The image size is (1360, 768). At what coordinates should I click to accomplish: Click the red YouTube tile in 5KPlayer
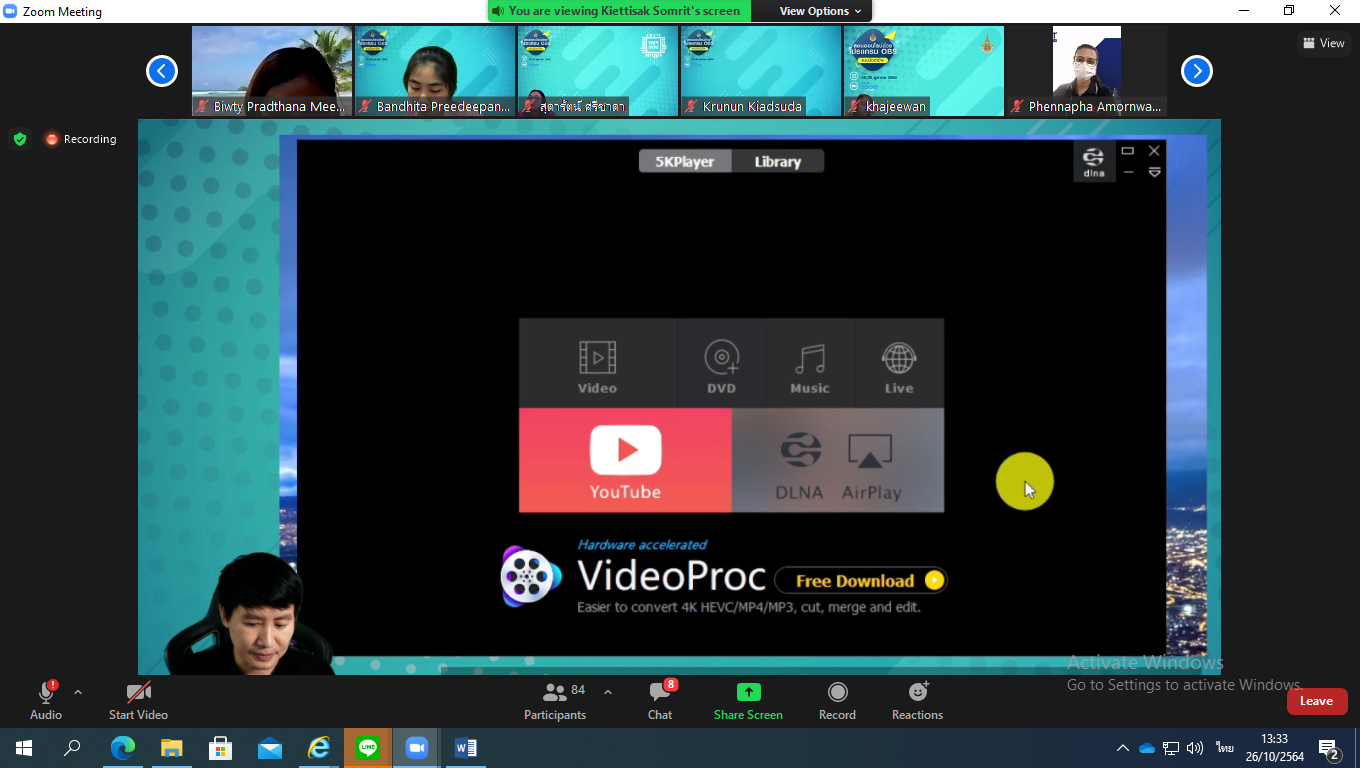click(x=625, y=460)
